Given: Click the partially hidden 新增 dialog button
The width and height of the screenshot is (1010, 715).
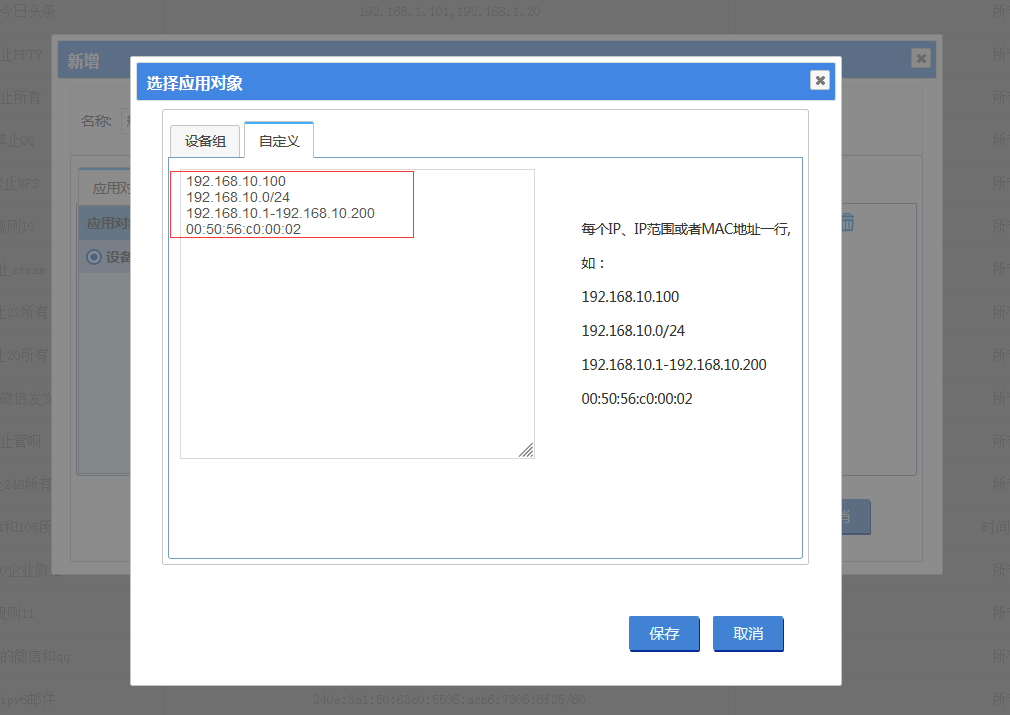Looking at the screenshot, I should point(855,517).
